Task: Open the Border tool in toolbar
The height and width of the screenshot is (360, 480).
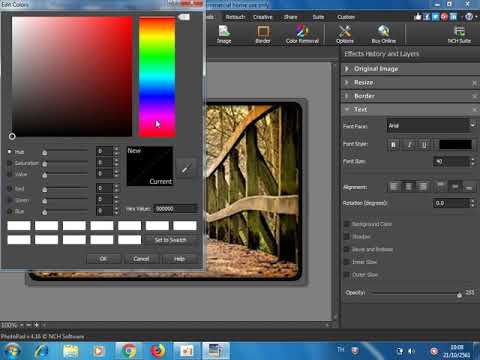Action: tap(263, 34)
